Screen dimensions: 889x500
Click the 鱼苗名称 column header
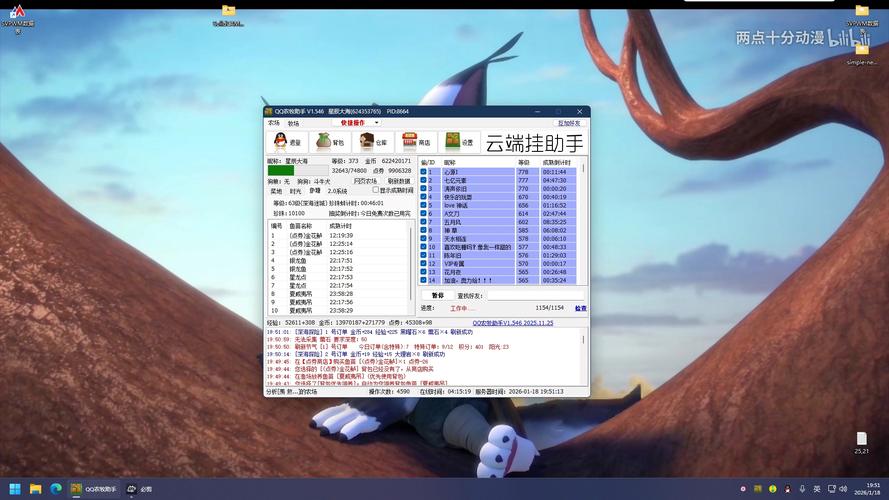pyautogui.click(x=300, y=226)
